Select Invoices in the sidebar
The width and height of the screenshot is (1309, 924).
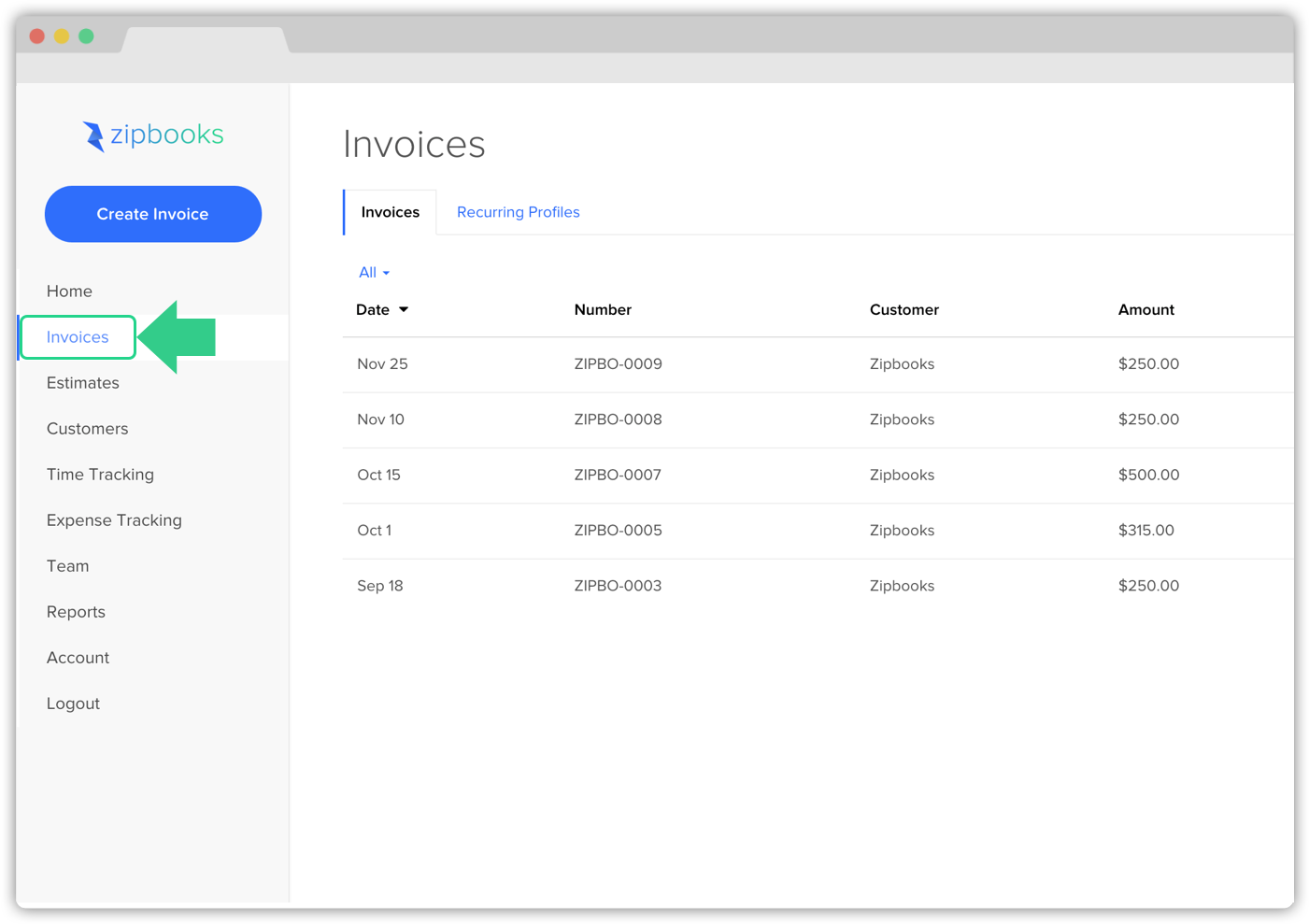(78, 337)
